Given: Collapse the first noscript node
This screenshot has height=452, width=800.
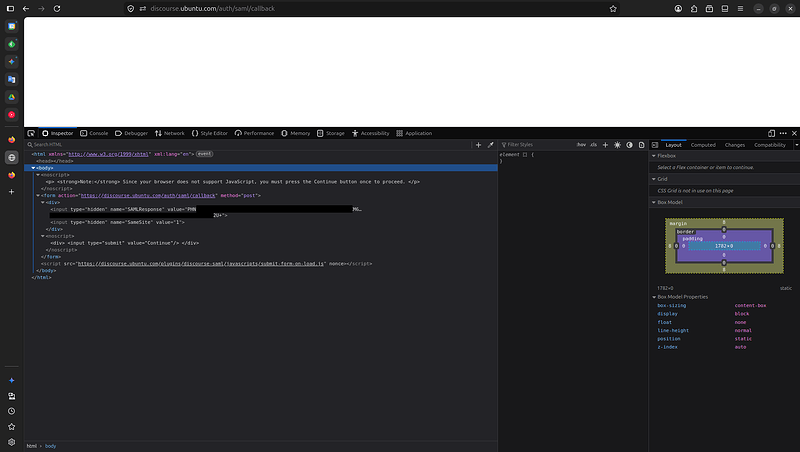Looking at the screenshot, I should point(38,175).
